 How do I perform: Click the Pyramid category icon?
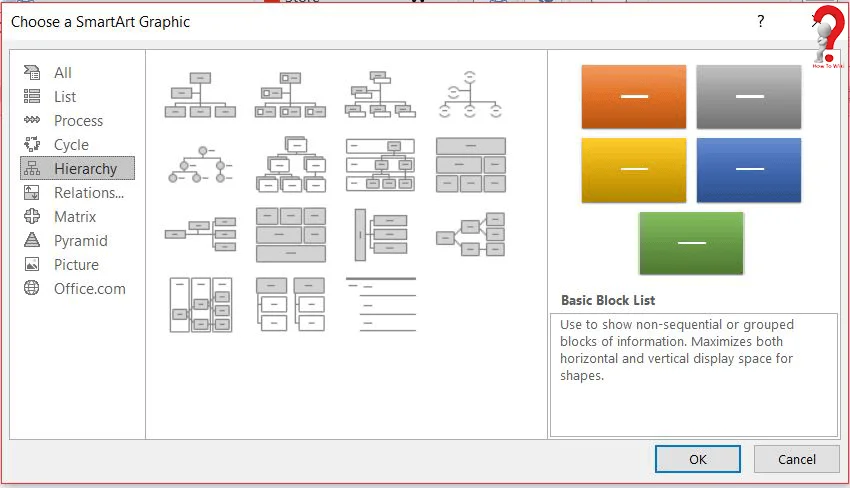tap(32, 240)
